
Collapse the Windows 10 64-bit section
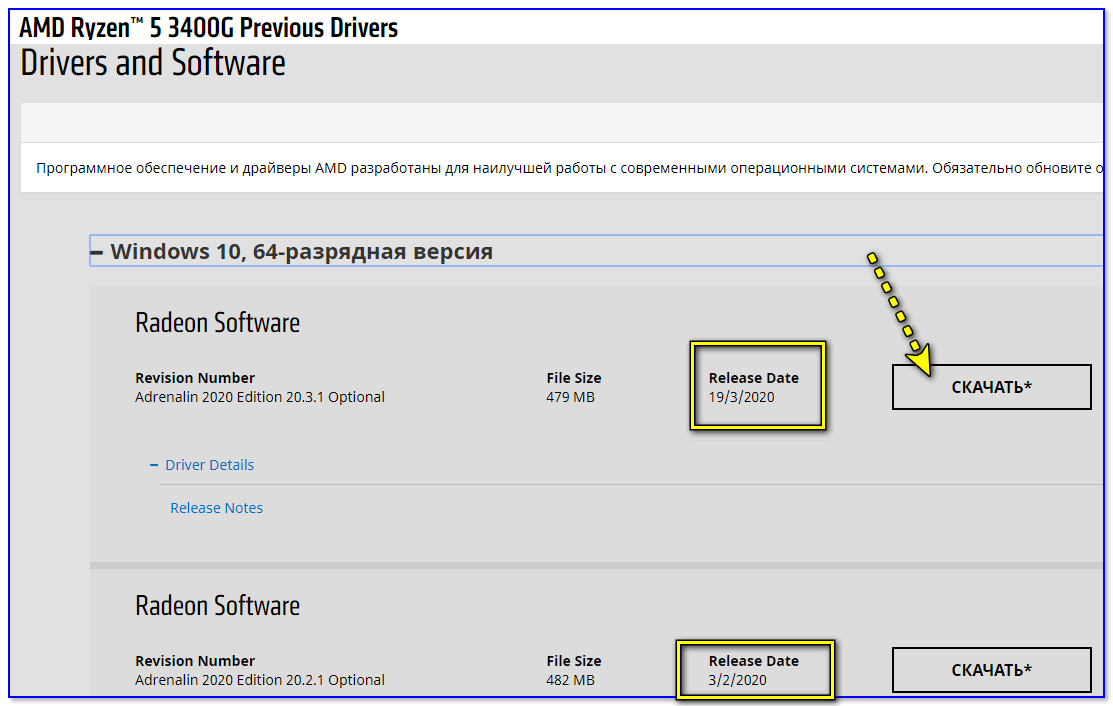(301, 251)
